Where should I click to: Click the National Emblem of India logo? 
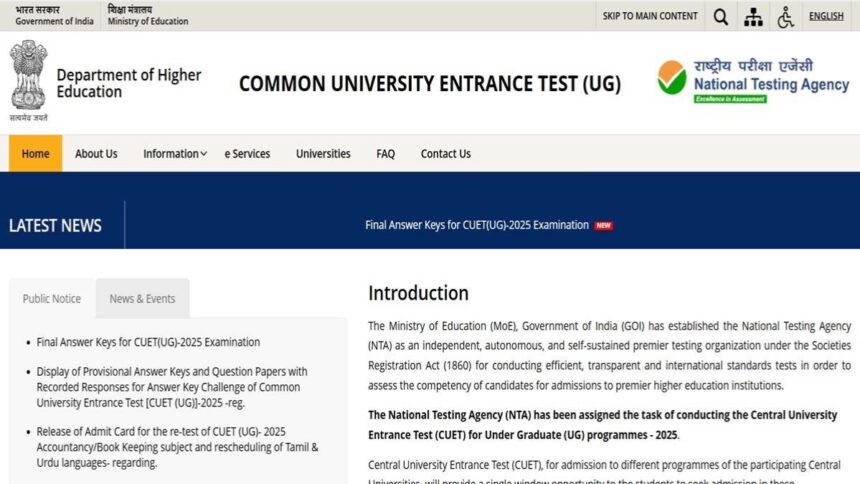(28, 77)
